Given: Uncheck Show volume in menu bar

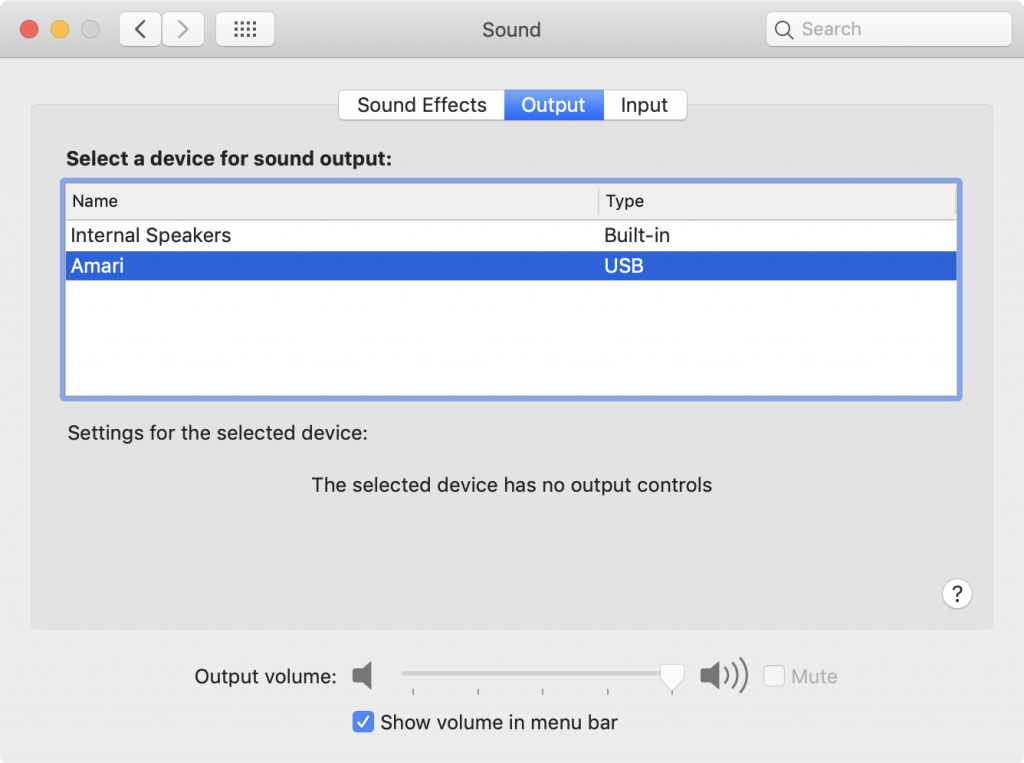Looking at the screenshot, I should 363,722.
